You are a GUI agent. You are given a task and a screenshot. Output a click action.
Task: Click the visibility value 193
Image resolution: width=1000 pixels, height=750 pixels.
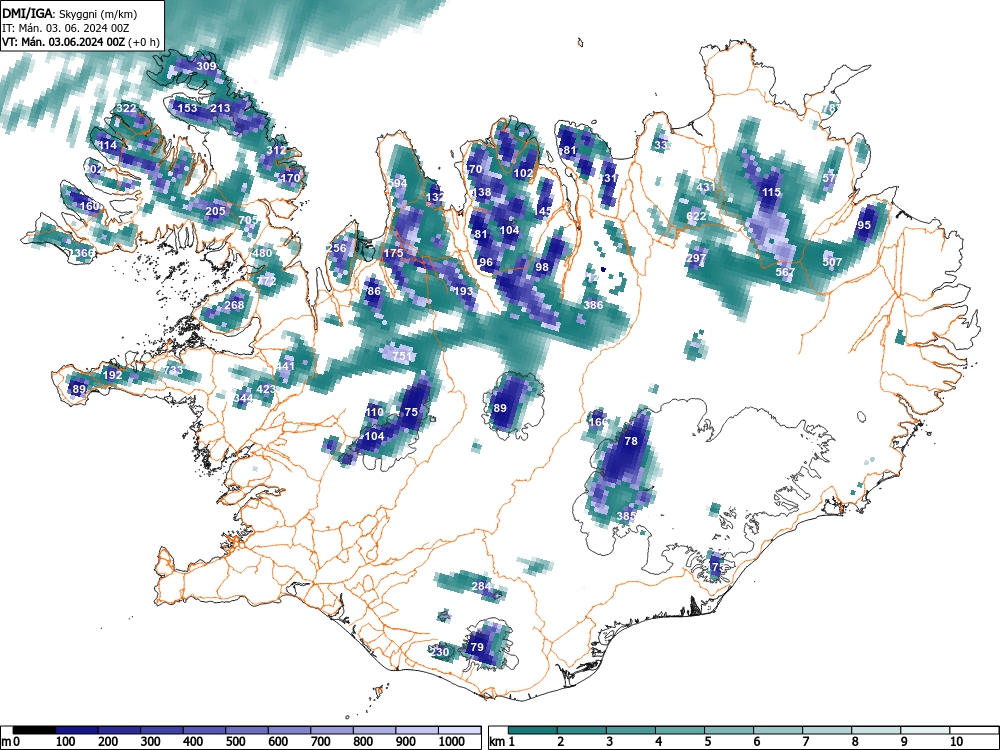point(464,291)
